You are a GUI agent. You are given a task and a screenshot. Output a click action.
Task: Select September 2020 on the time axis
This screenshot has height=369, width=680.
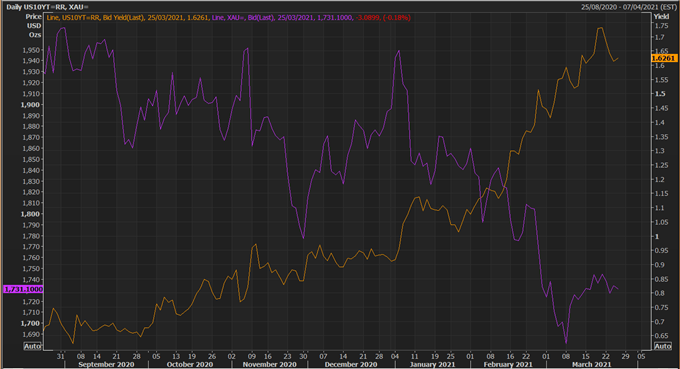pyautogui.click(x=106, y=364)
